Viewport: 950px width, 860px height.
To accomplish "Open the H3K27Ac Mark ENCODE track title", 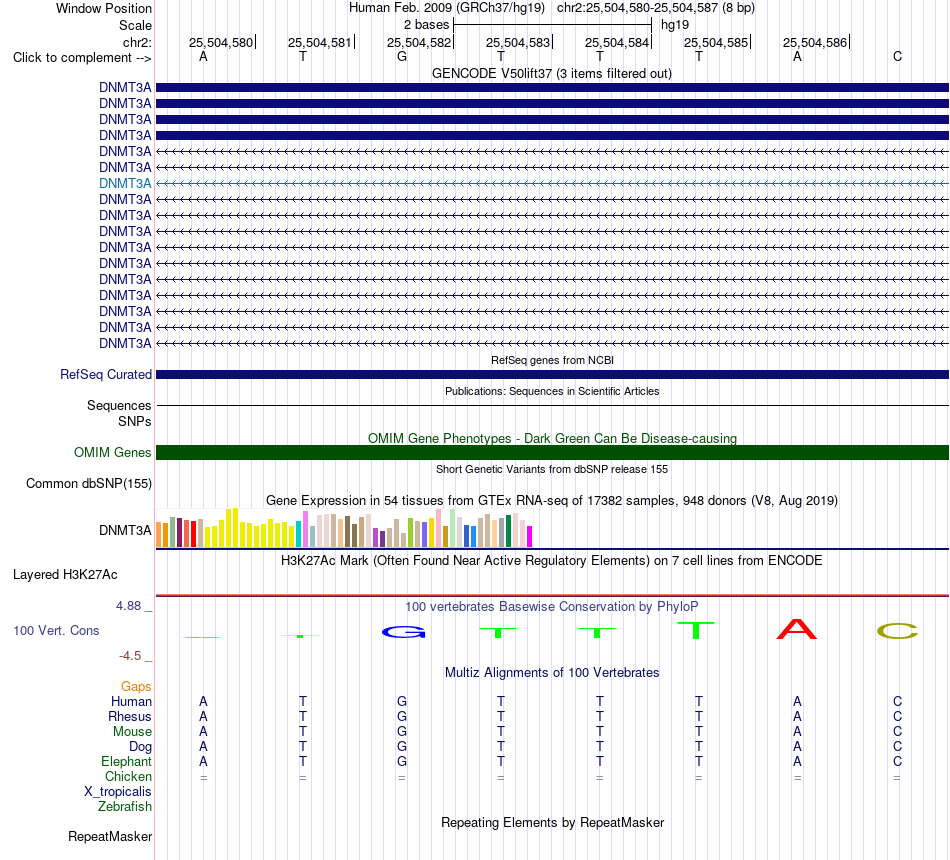I will click(551, 560).
